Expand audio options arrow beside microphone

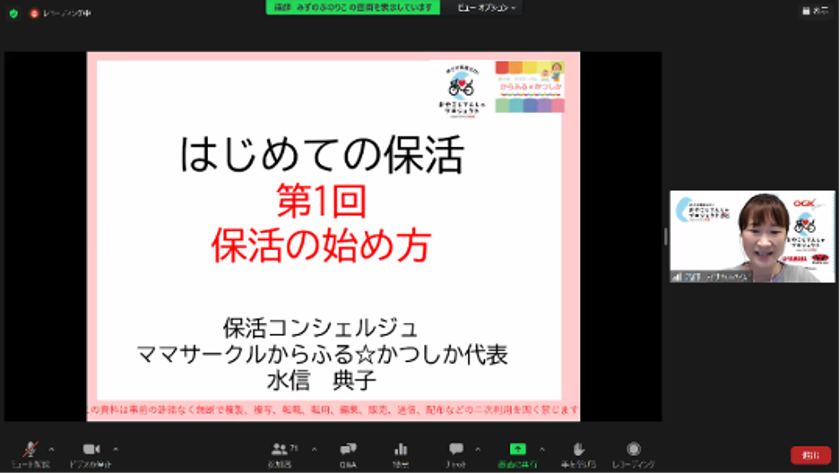click(x=51, y=449)
